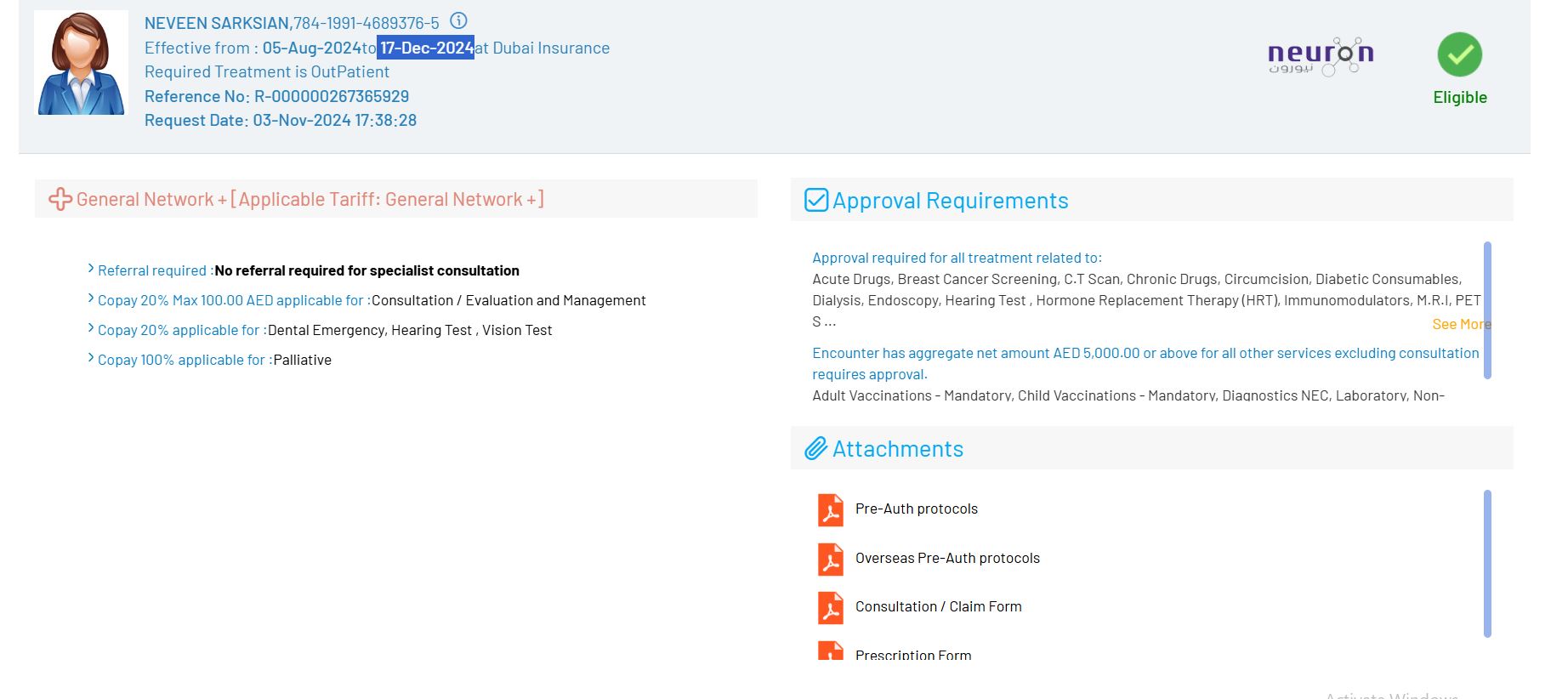Click the member avatar photo
The width and height of the screenshot is (1568, 699).
point(81,63)
